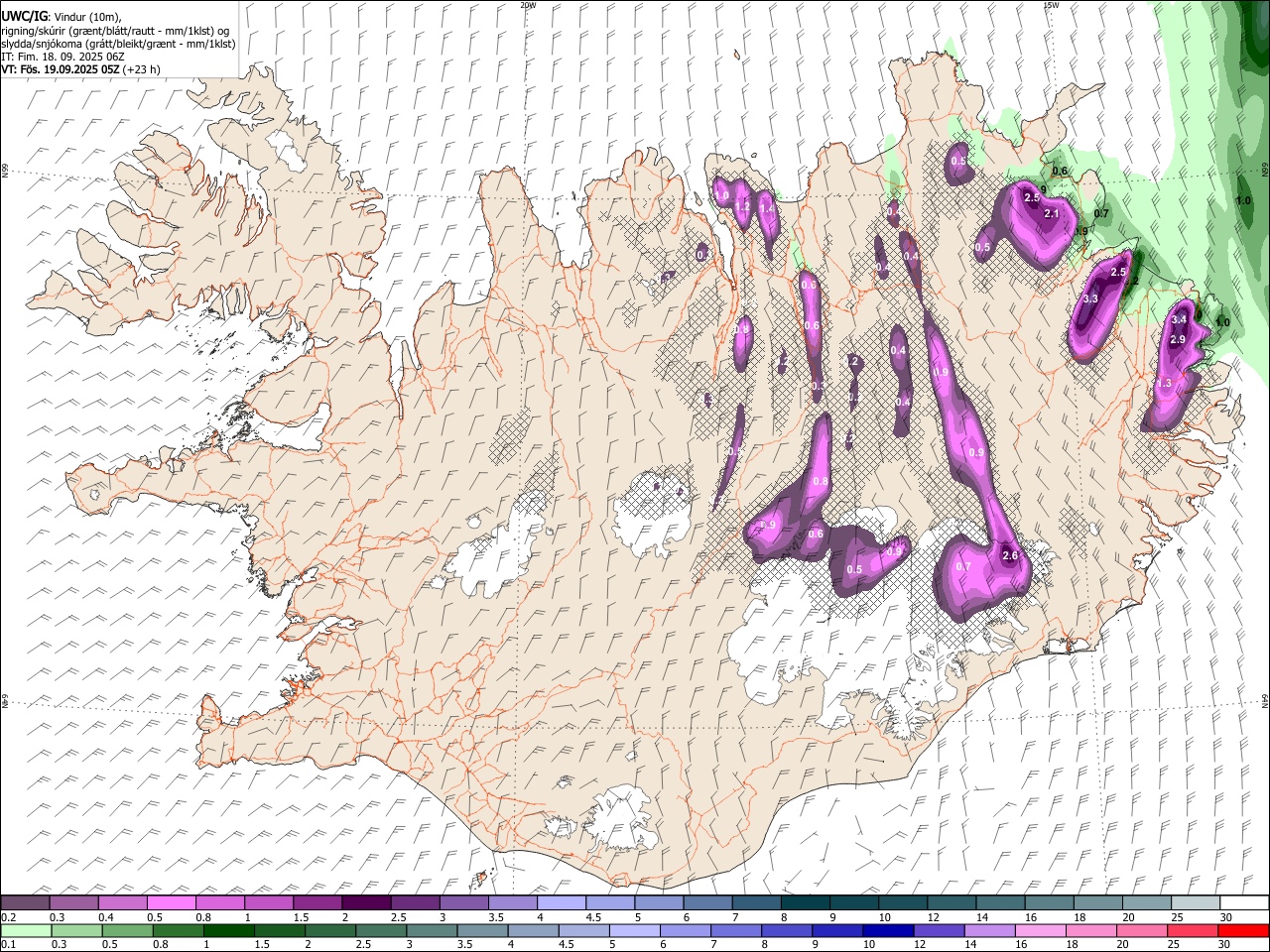Screen dimensions: 1270x952
Task: Click the bold "UWC/IG" map title
Action: point(24,17)
